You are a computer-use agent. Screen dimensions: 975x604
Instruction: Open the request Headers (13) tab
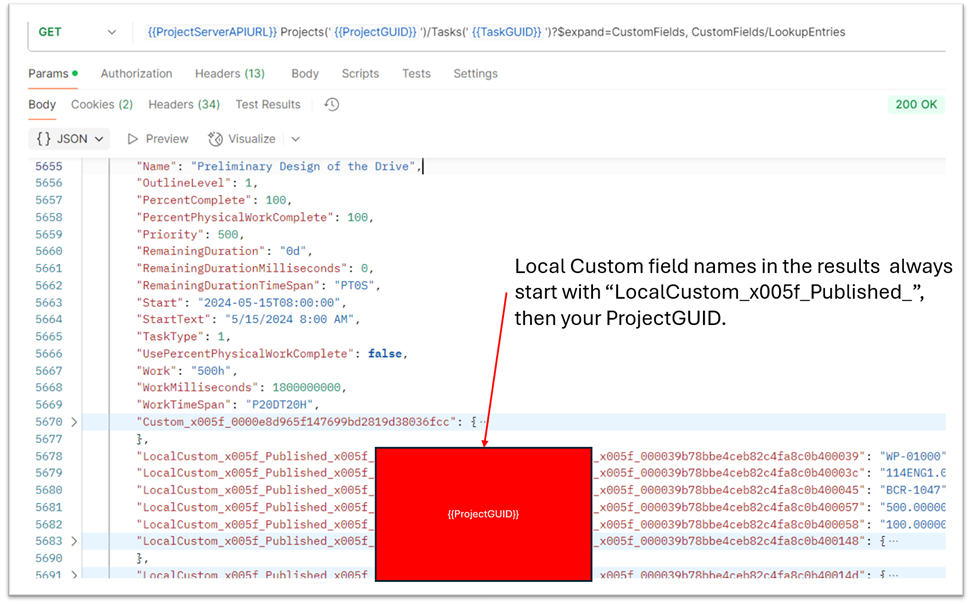pos(229,73)
